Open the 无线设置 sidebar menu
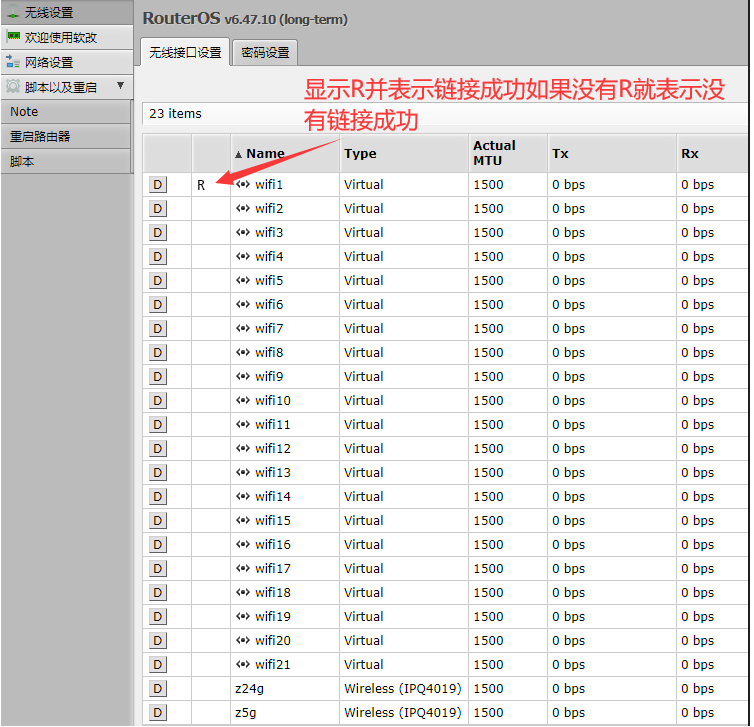The image size is (754, 727). tap(67, 12)
